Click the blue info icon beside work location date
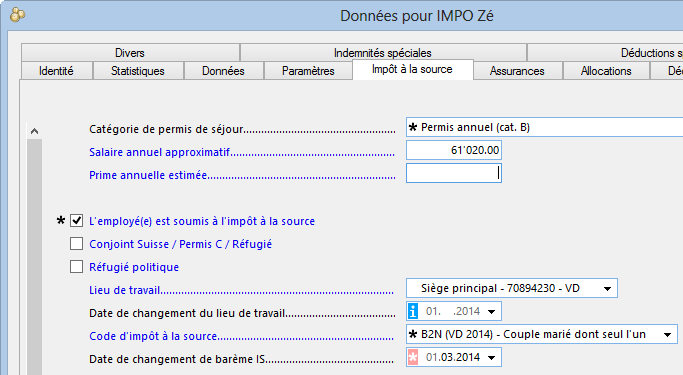 coord(413,311)
